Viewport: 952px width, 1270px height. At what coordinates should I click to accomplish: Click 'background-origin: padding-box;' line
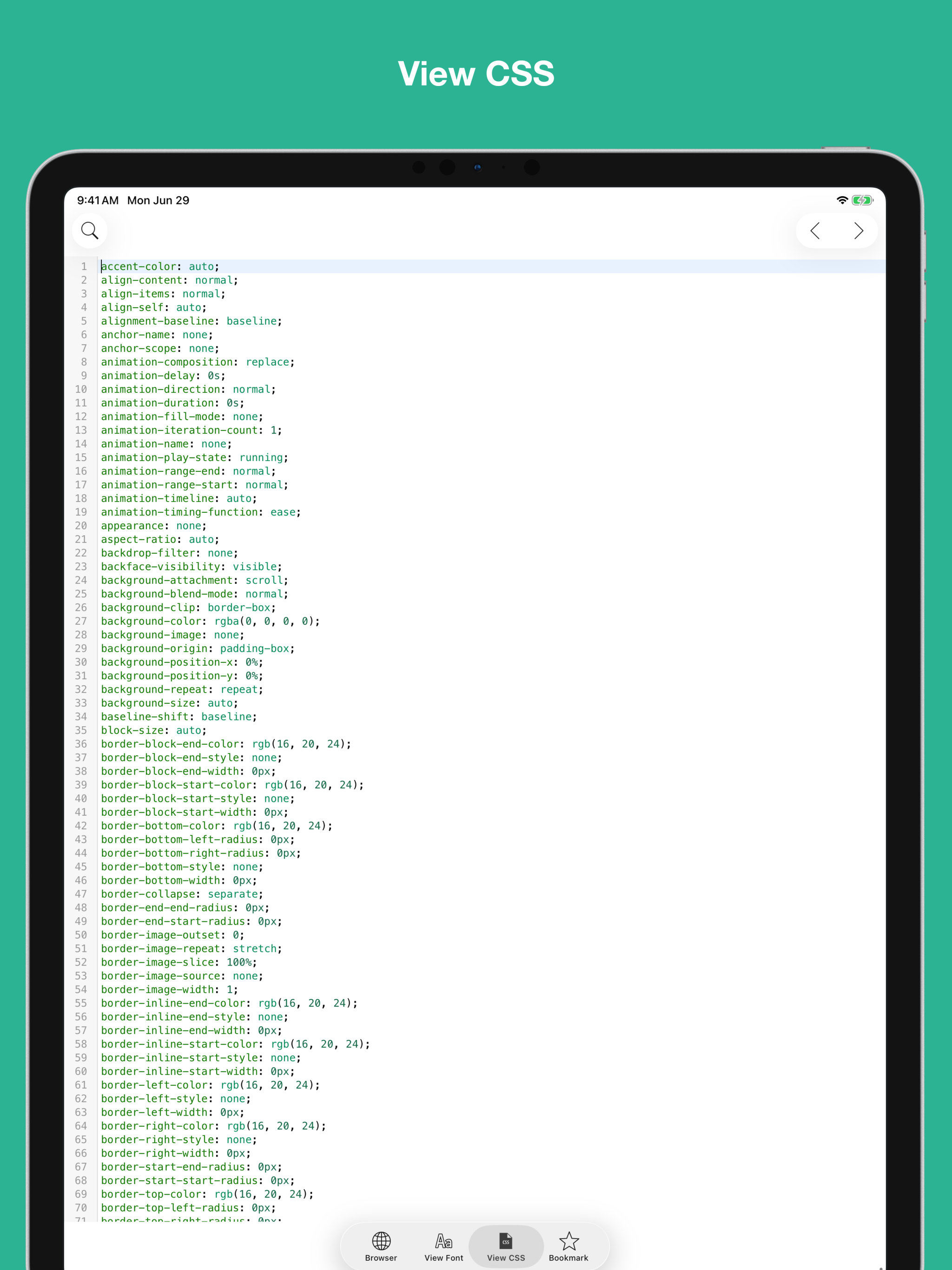198,649
